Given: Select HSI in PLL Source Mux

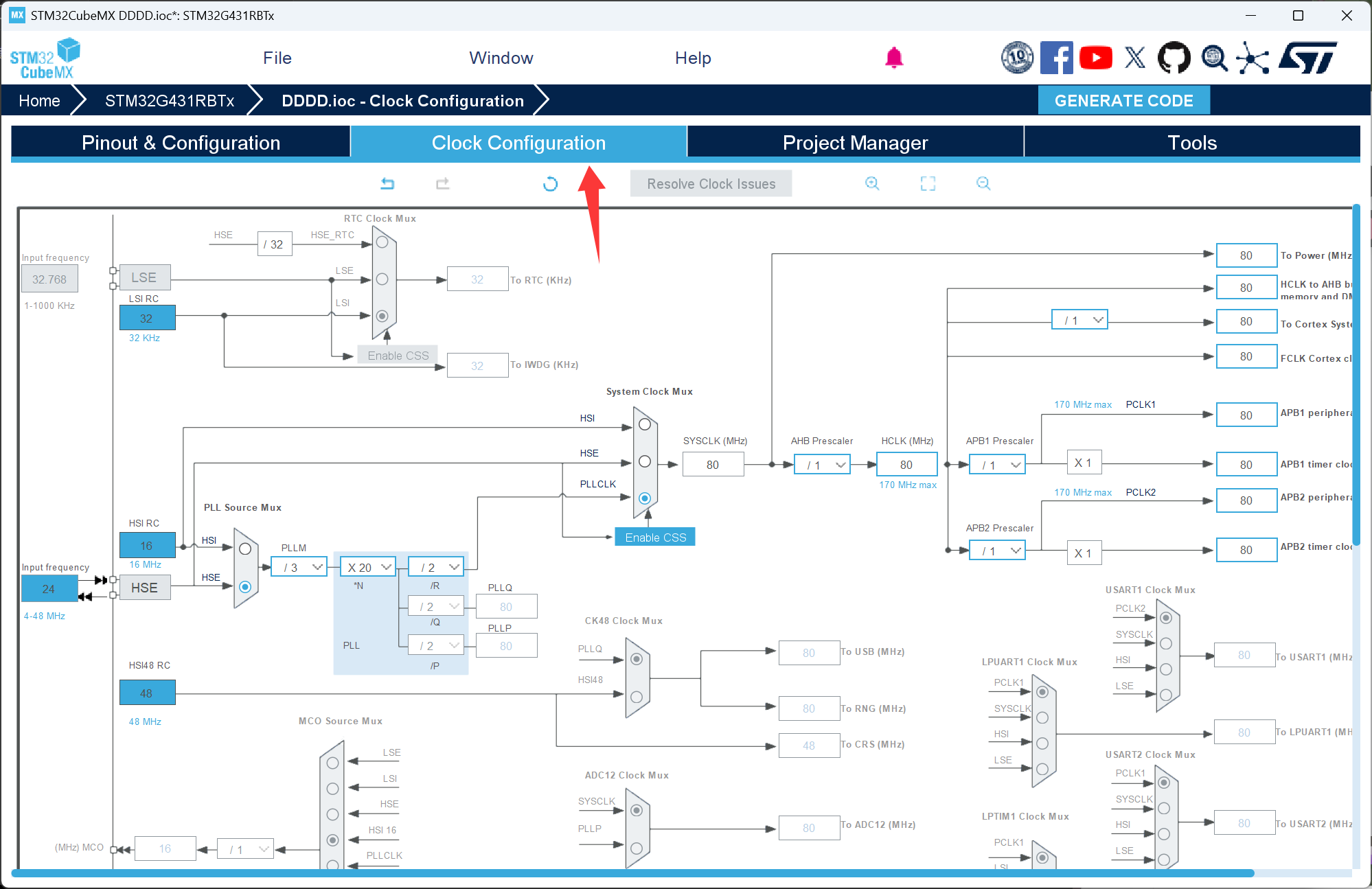Looking at the screenshot, I should (x=245, y=549).
